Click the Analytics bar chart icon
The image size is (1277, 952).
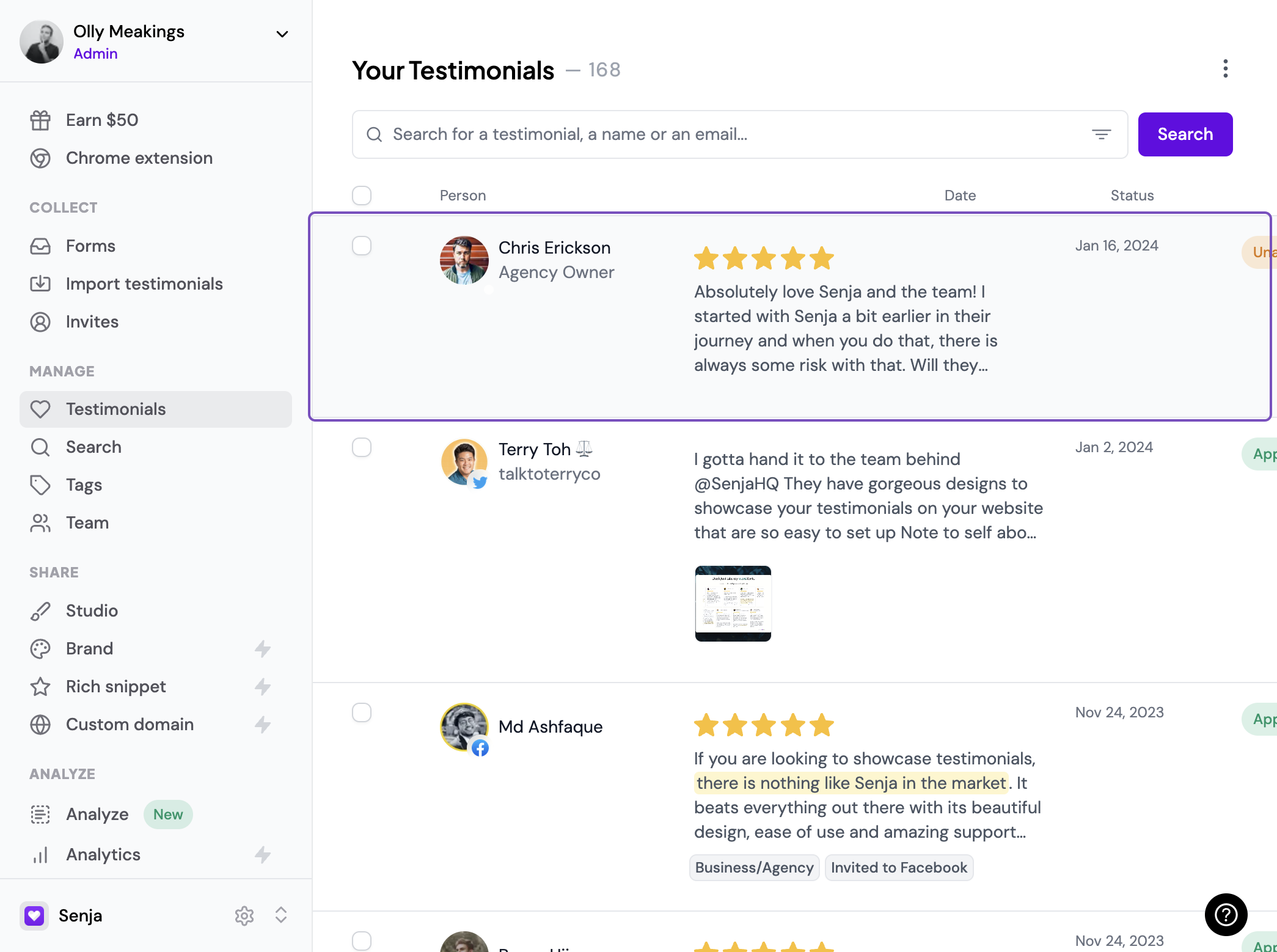pos(40,855)
